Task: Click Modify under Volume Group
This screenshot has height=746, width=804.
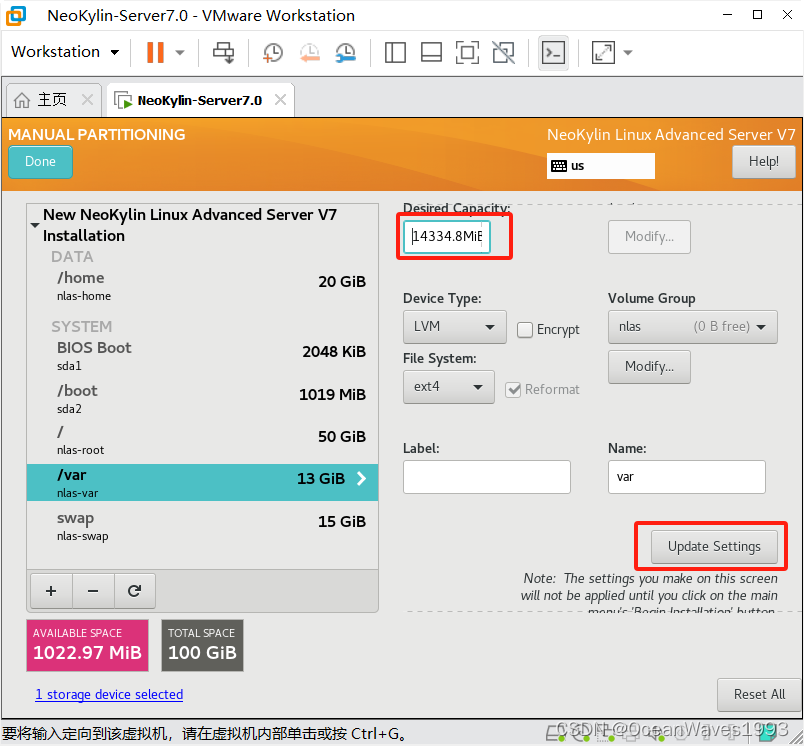Action: (x=649, y=367)
